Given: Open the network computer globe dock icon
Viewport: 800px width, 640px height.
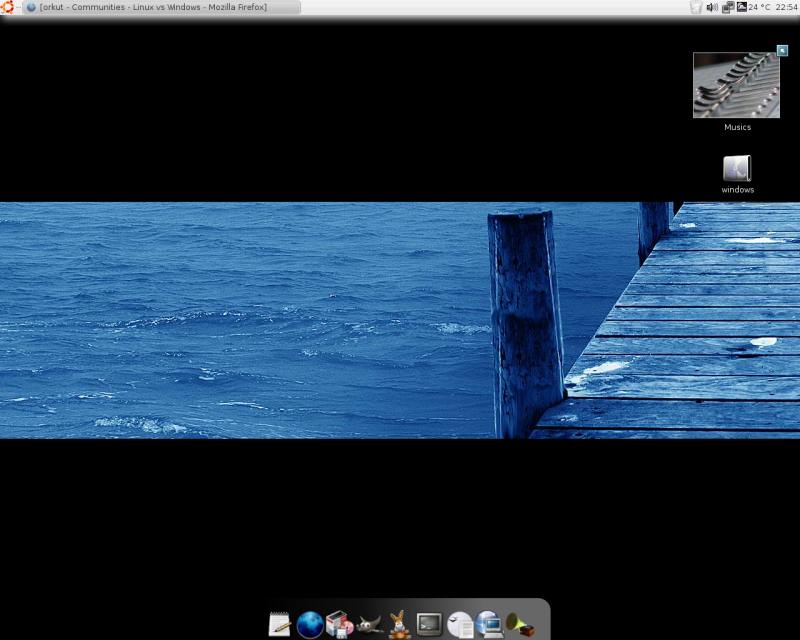Looking at the screenshot, I should pos(489,624).
